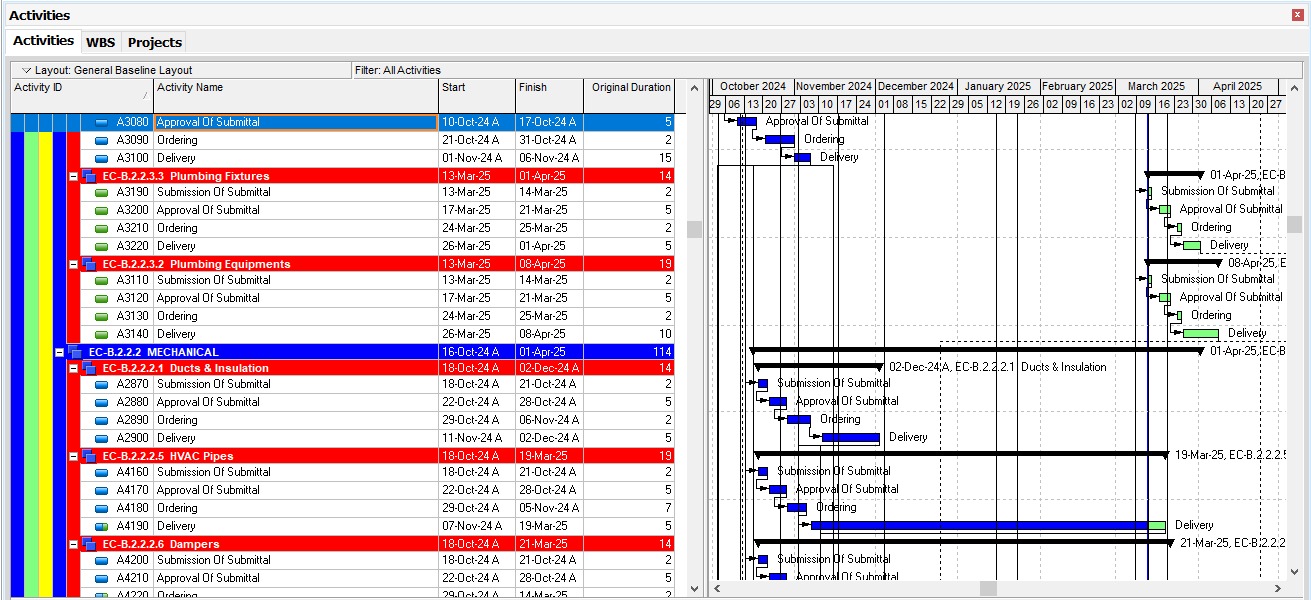Viewport: 1311px width, 600px height.
Task: Select the green activity icon for A3200
Action: [101, 210]
